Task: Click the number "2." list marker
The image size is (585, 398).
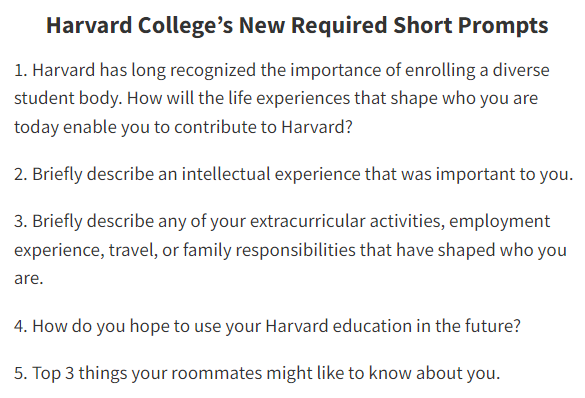Action: click(x=21, y=175)
